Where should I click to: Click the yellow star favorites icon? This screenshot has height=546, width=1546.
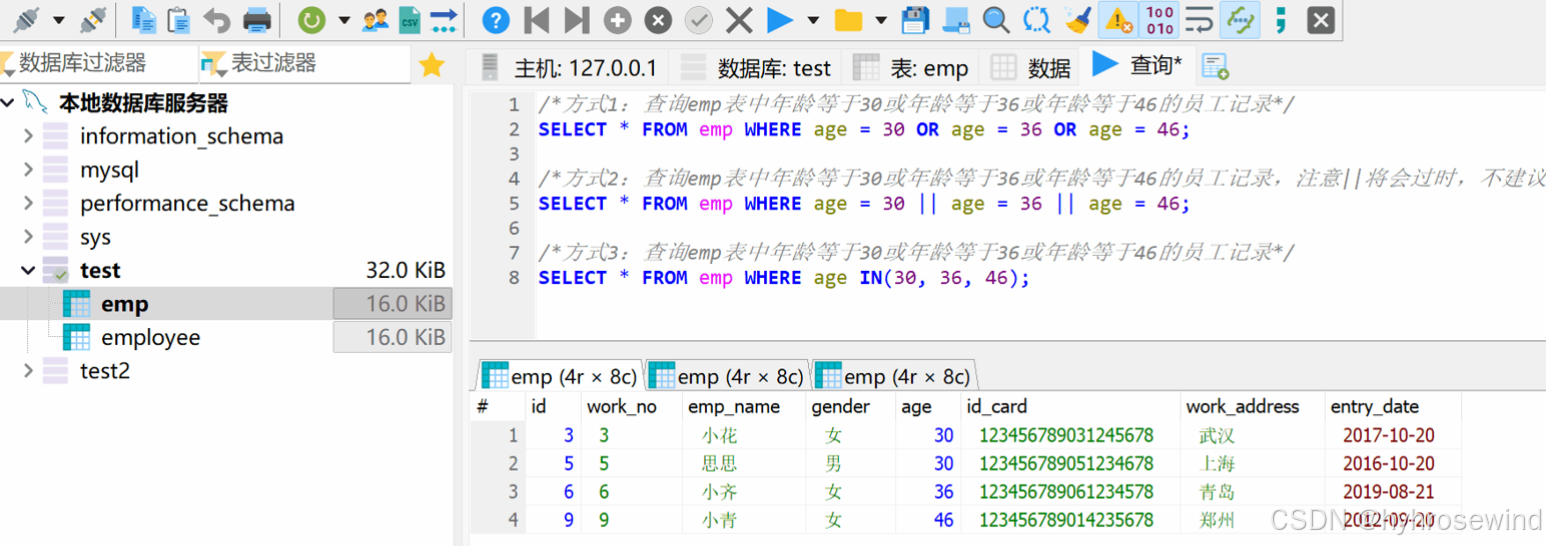432,65
